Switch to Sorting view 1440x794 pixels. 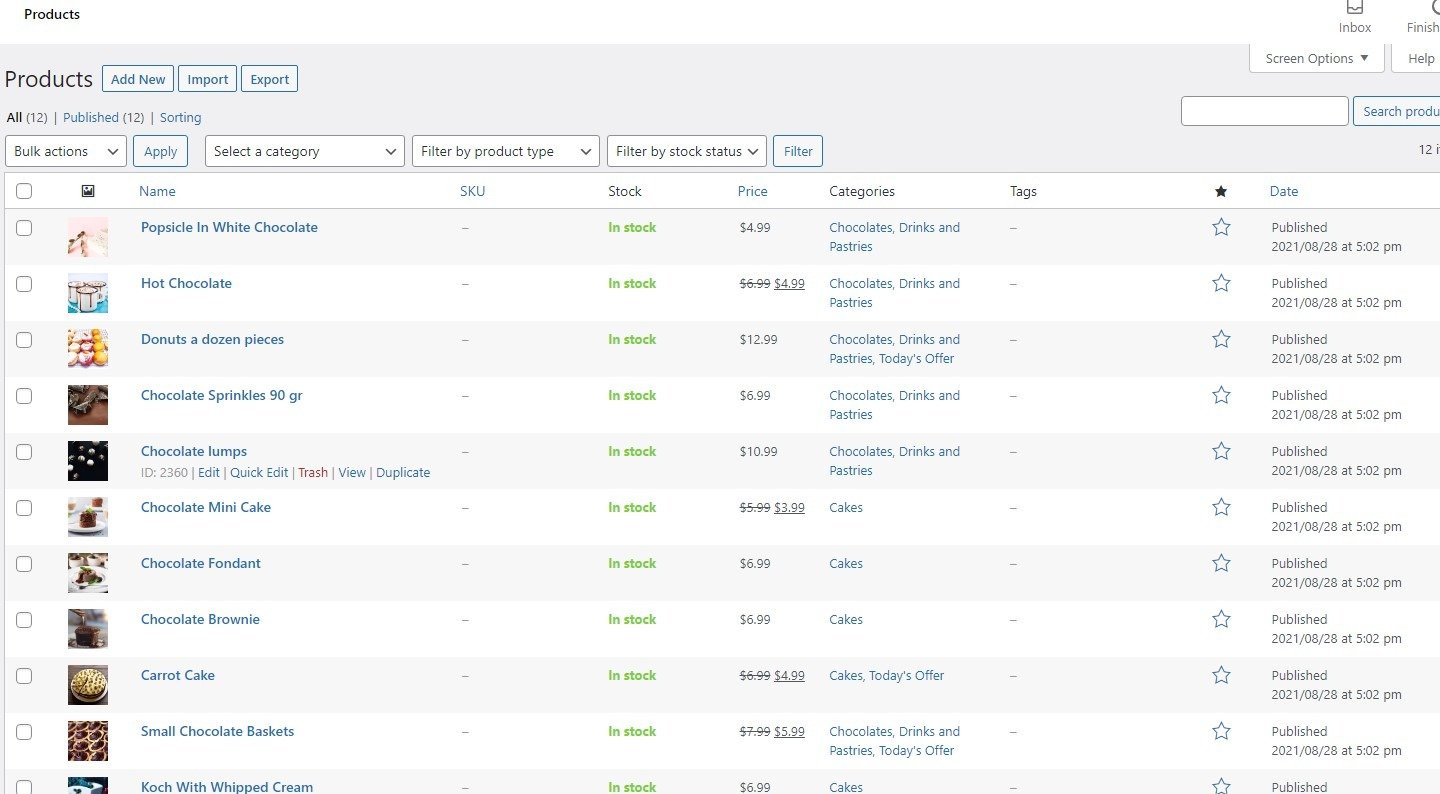pyautogui.click(x=180, y=117)
